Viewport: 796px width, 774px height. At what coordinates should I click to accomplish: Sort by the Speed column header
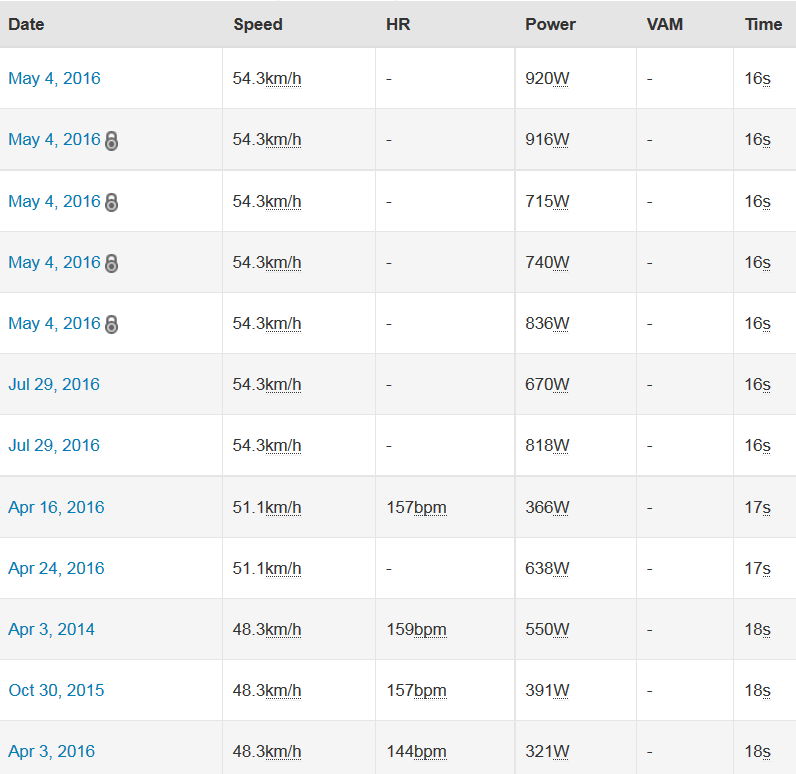pyautogui.click(x=258, y=24)
